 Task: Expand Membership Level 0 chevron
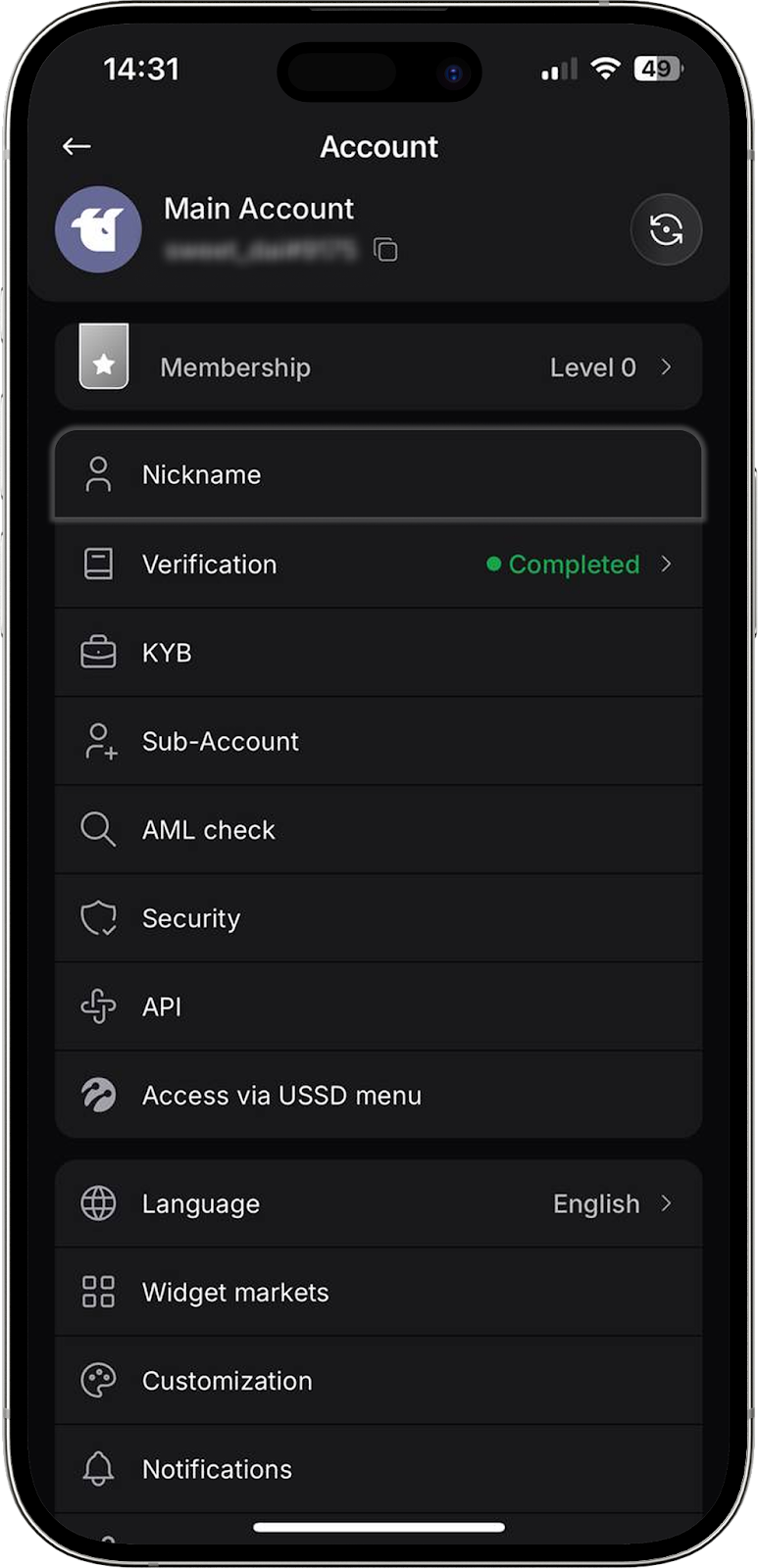(666, 367)
